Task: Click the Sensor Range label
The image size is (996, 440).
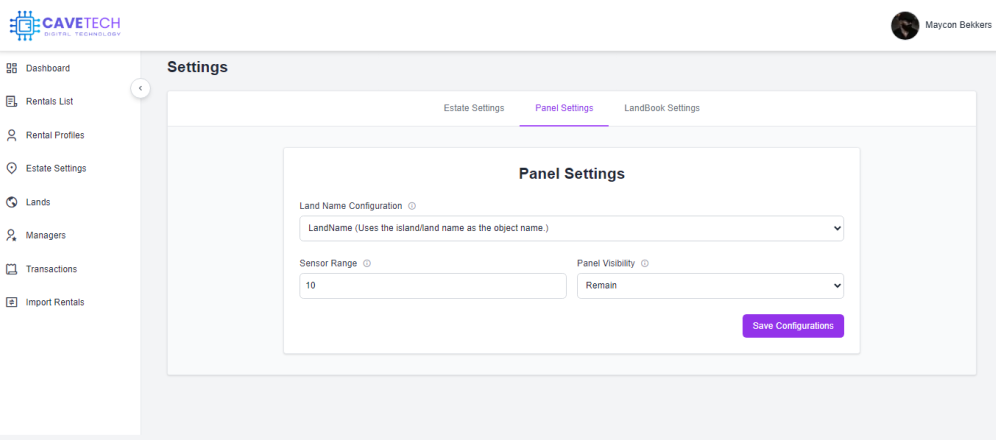Action: pyautogui.click(x=328, y=263)
